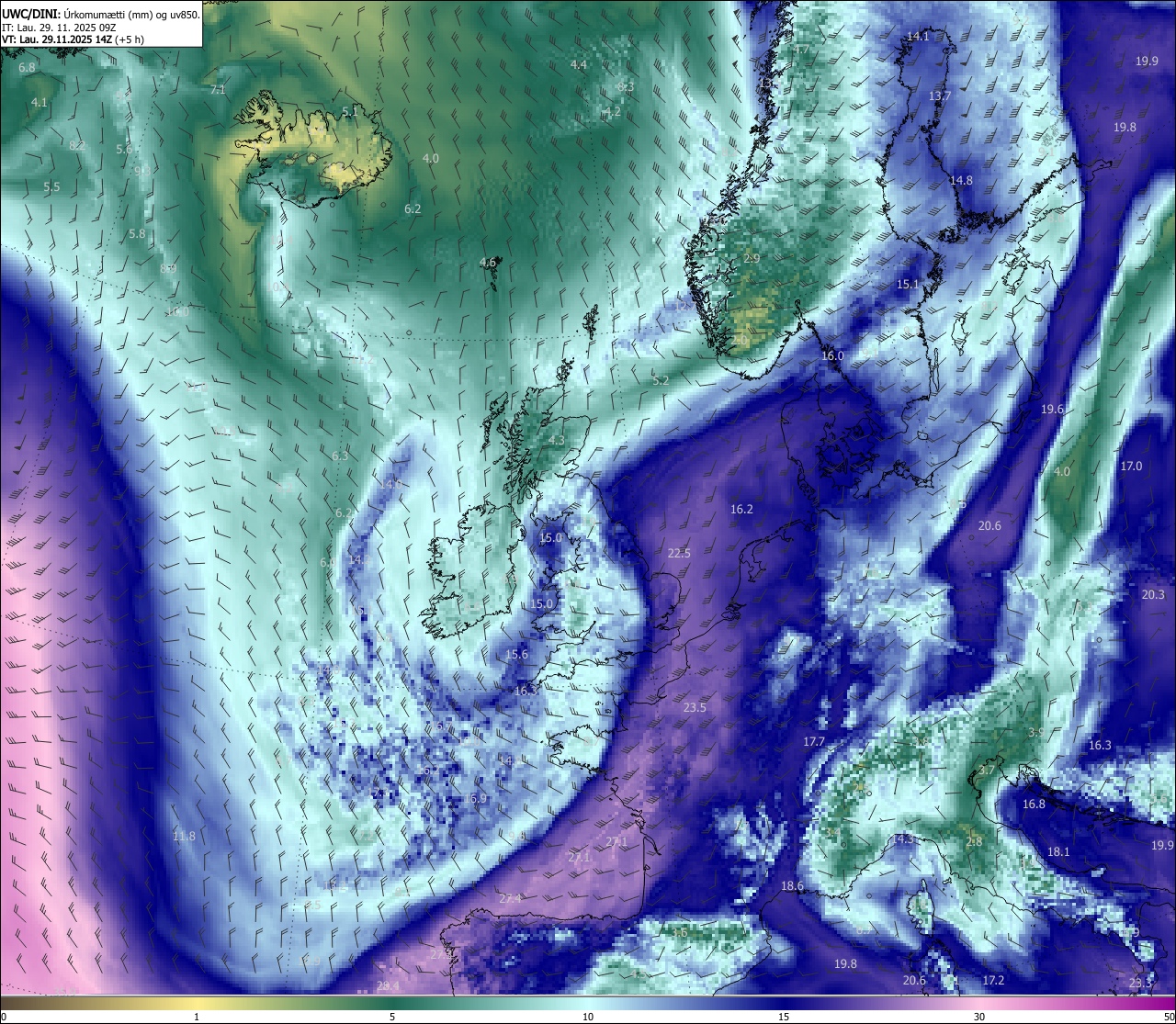Click the value "4.4" on the map
1176x1024 pixels.
pos(578,65)
